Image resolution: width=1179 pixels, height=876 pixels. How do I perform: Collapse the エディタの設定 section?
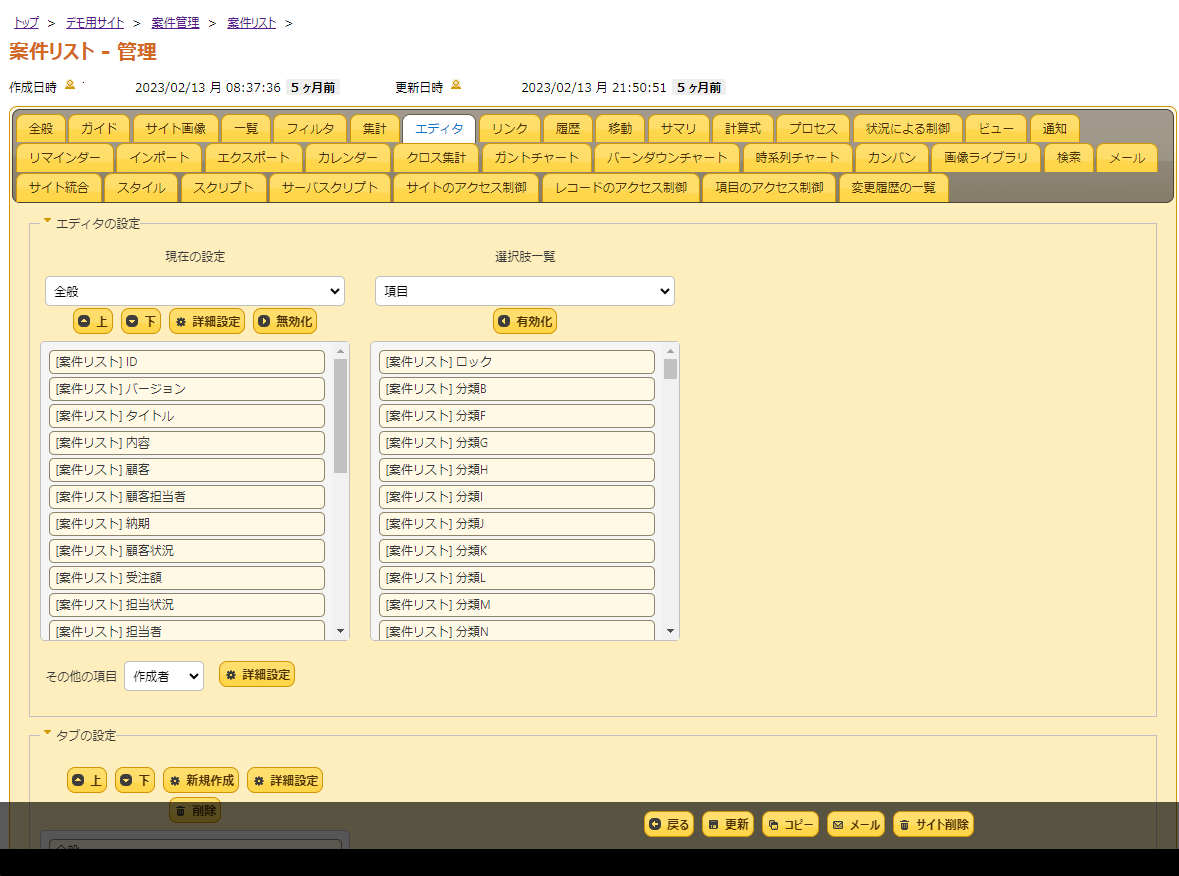(47, 223)
